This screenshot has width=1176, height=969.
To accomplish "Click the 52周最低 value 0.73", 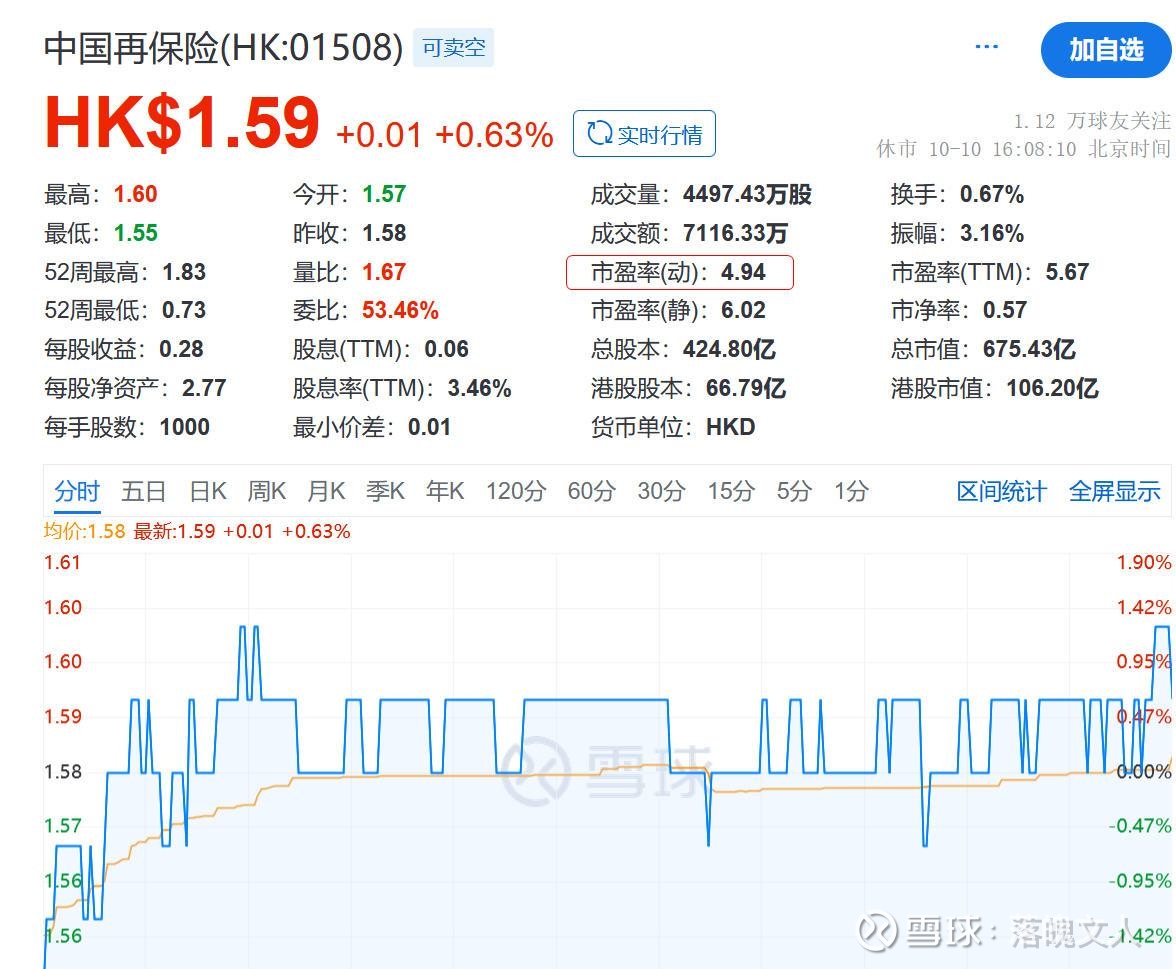I will click(184, 310).
